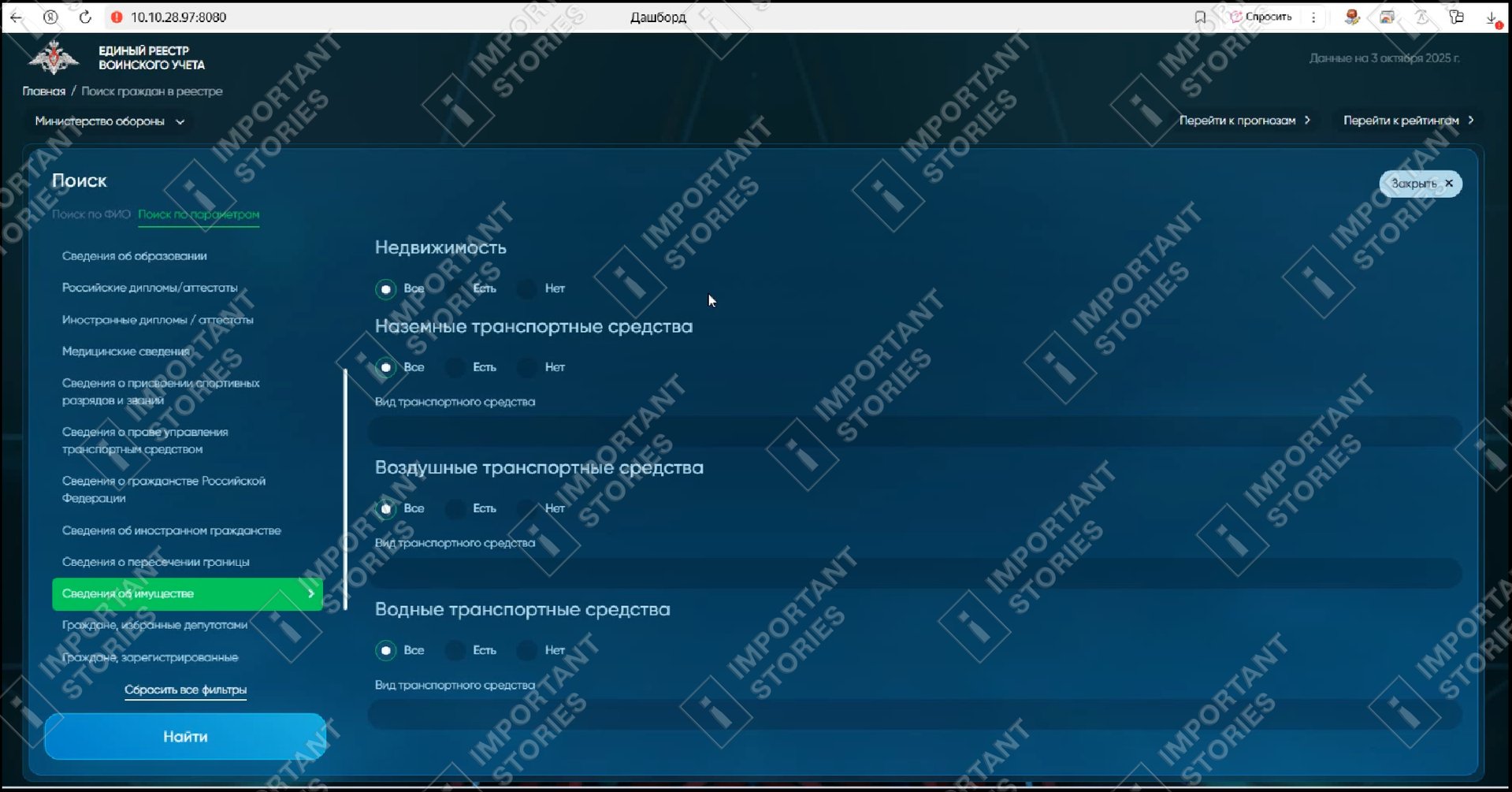This screenshot has height=792, width=1512.
Task: Click the browser back arrow icon
Action: (17, 17)
